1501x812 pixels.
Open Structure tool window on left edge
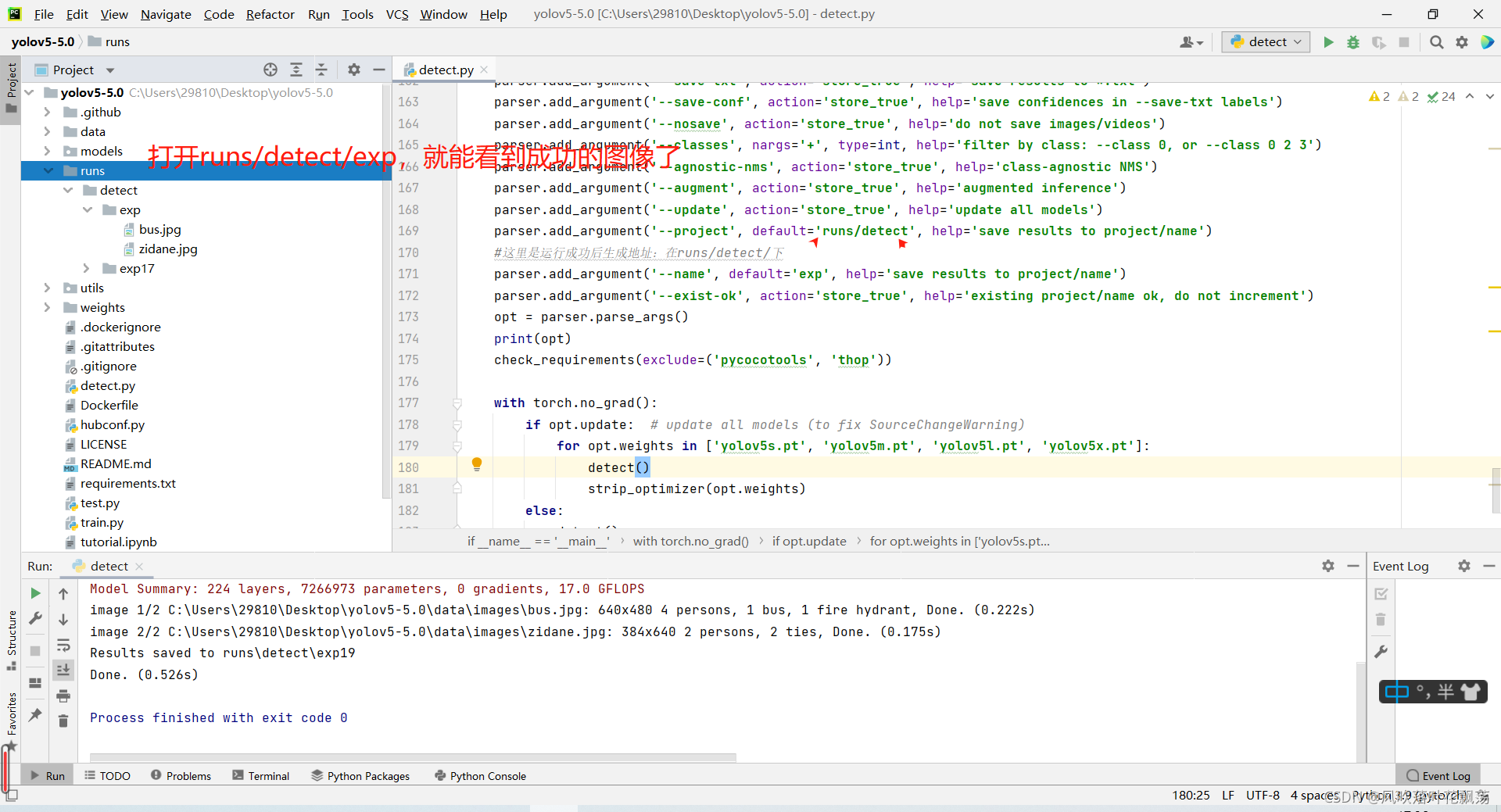(x=11, y=640)
